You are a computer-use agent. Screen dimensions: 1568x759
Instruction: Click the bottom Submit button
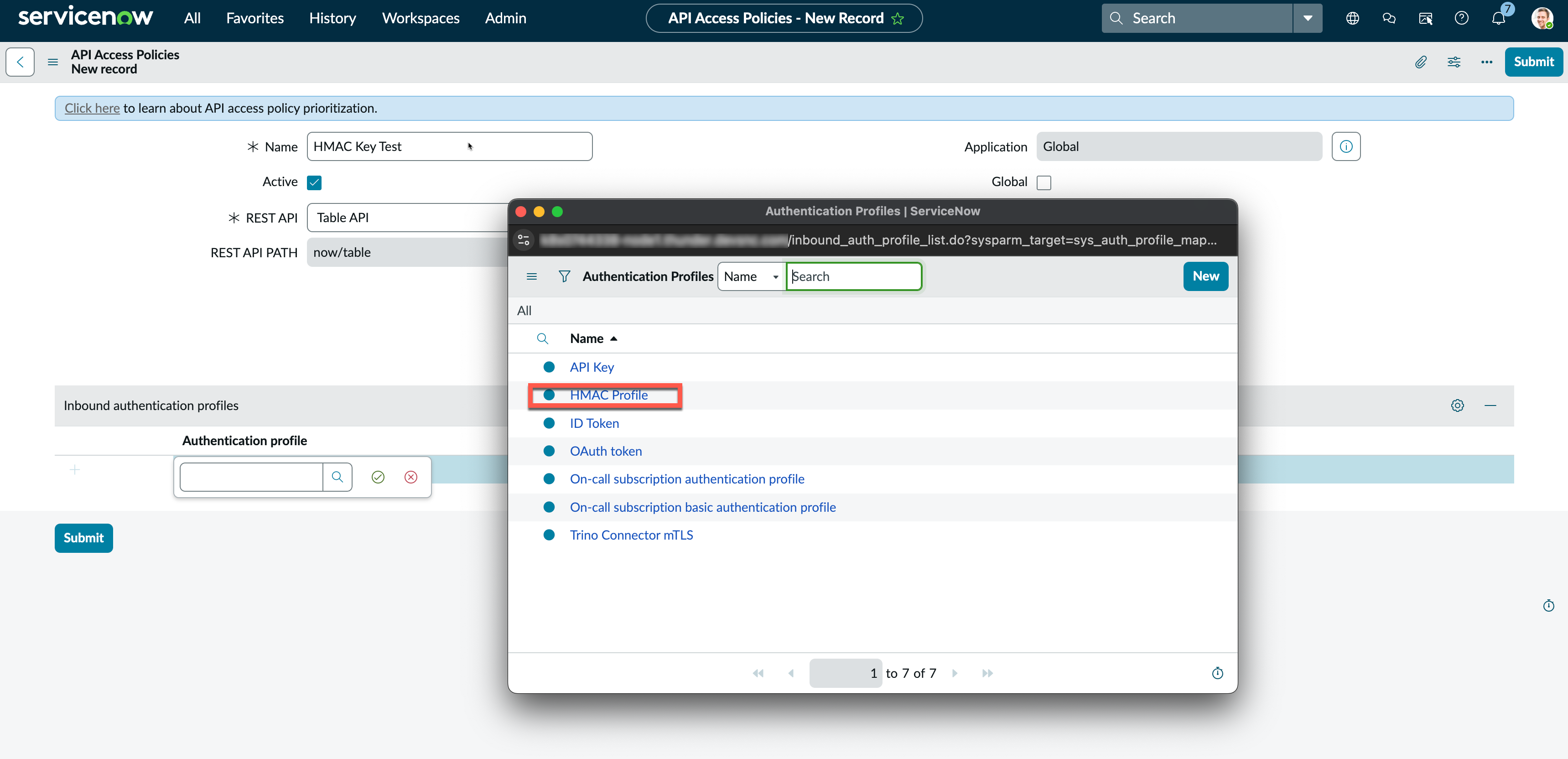[x=84, y=538]
